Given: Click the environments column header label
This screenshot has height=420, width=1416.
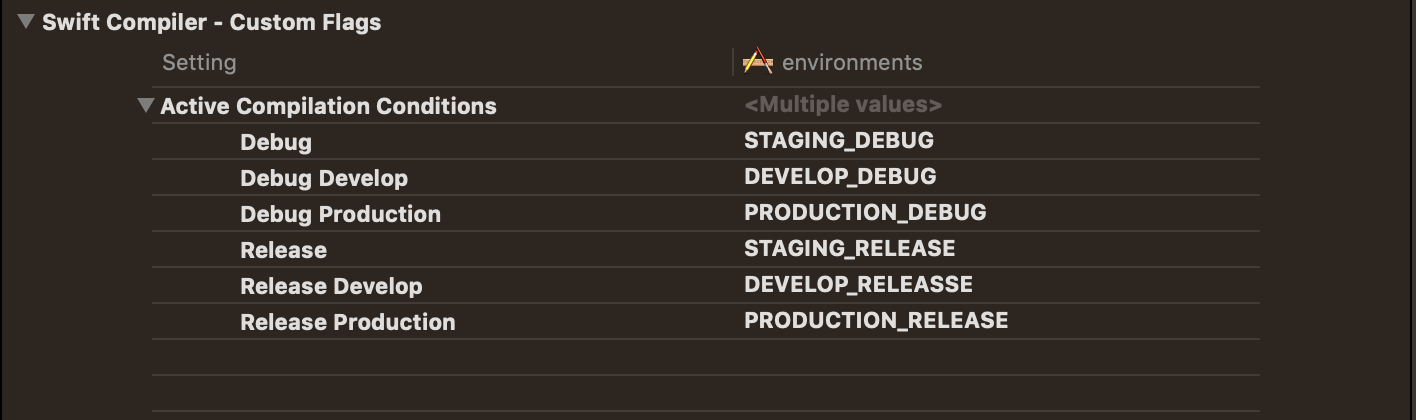Looking at the screenshot, I should tap(852, 62).
